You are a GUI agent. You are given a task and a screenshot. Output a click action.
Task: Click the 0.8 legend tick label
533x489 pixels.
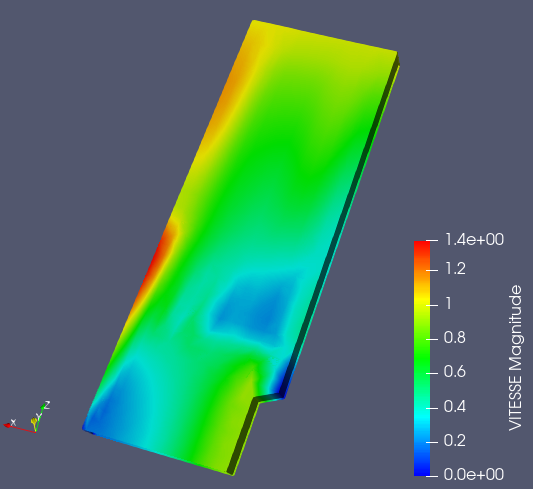454,338
